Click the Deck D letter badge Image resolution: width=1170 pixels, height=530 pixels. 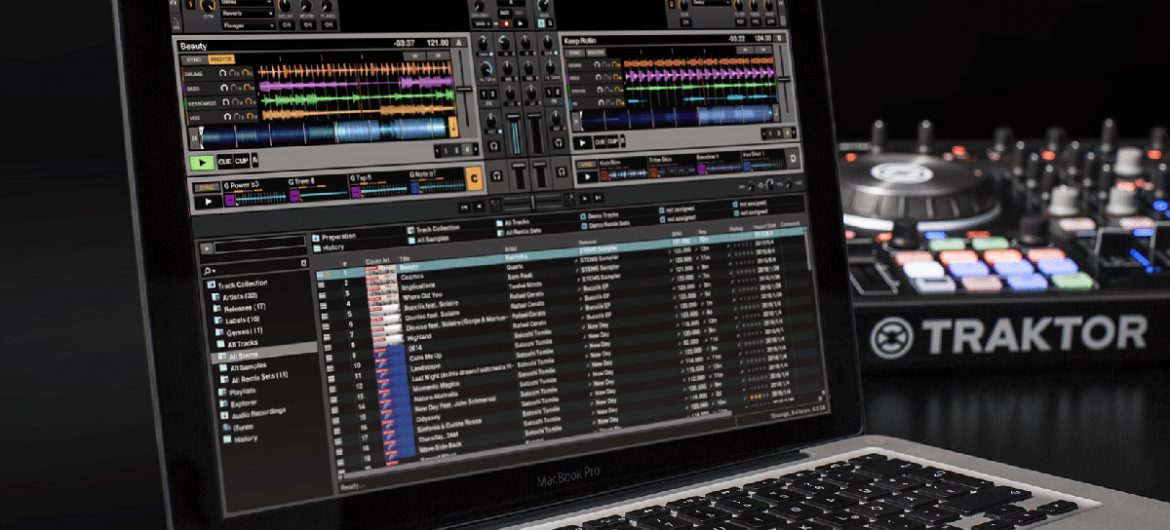coord(793,159)
